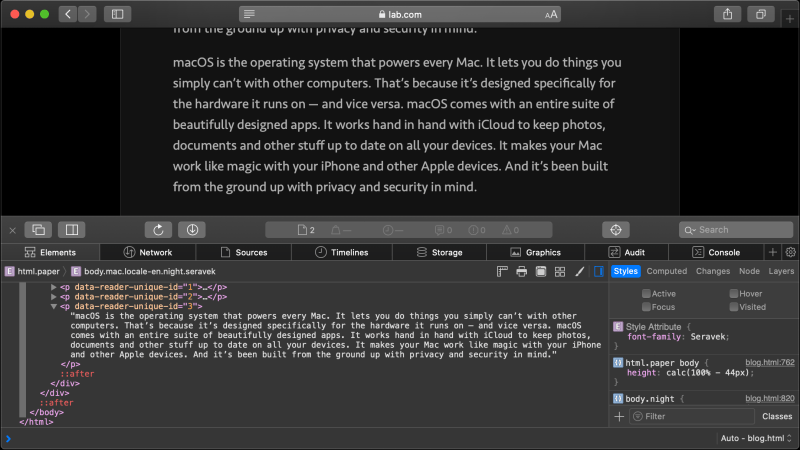Select the Node sidebar tab
This screenshot has width=800, height=450.
[749, 271]
